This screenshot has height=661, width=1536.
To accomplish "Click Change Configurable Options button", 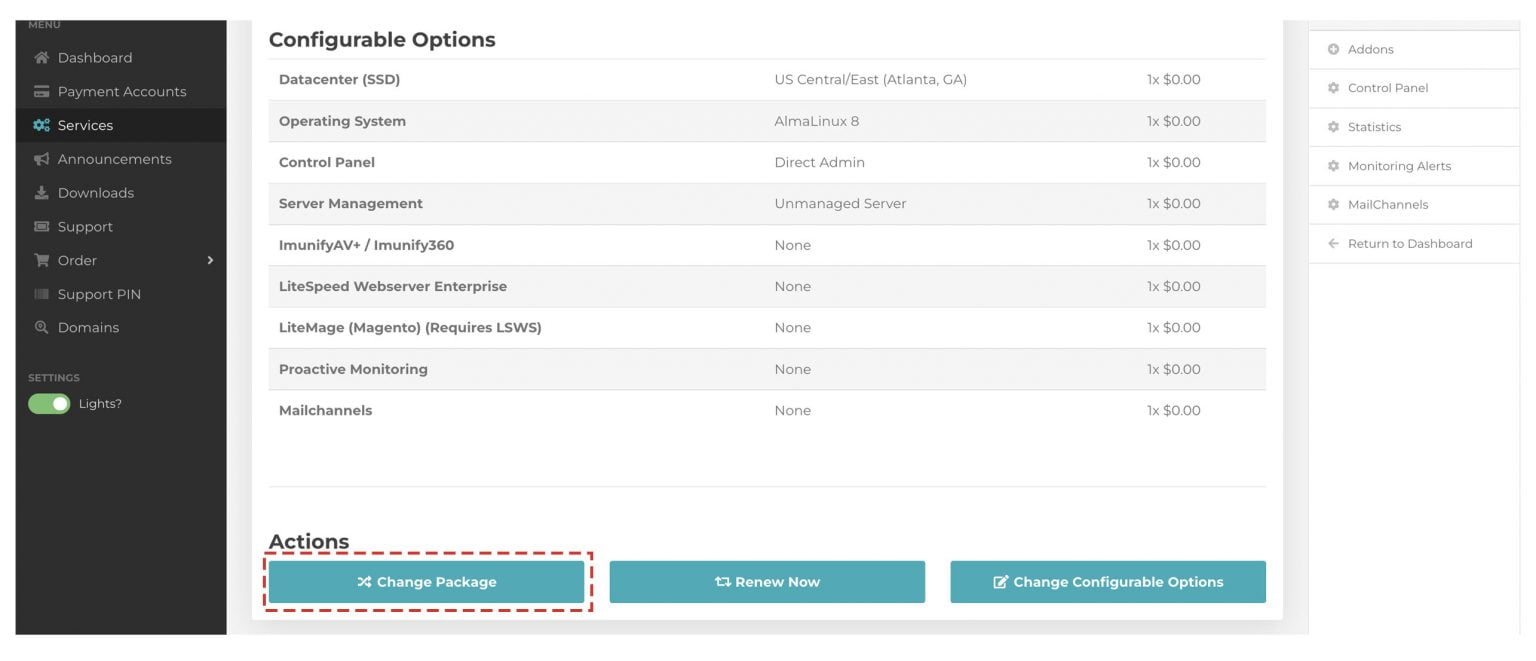I will (x=1107, y=582).
